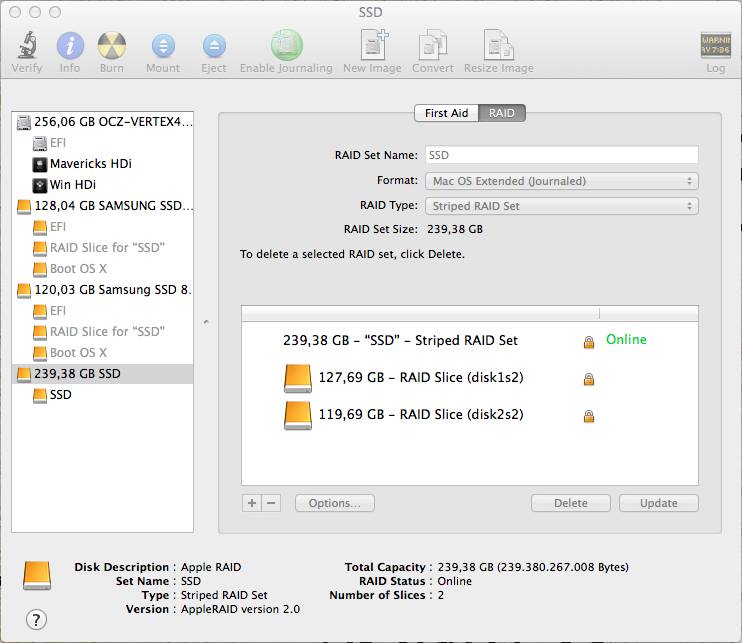Image resolution: width=742 pixels, height=643 pixels.
Task: Click the Delete button
Action: (x=571, y=503)
